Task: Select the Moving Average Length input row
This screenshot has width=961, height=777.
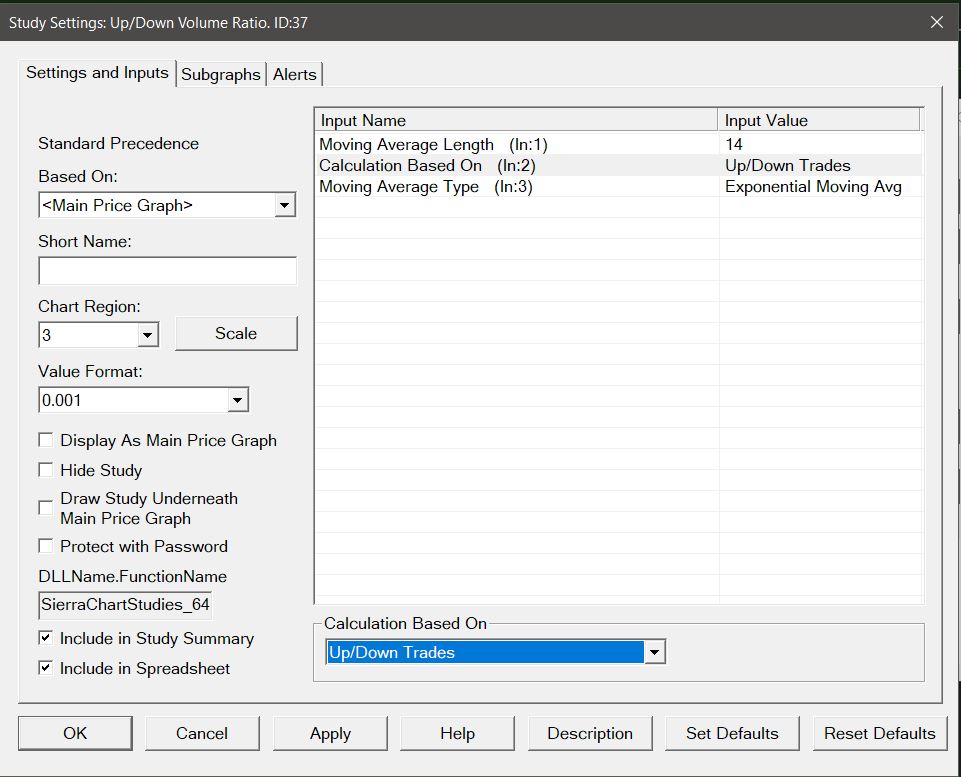Action: (517, 145)
